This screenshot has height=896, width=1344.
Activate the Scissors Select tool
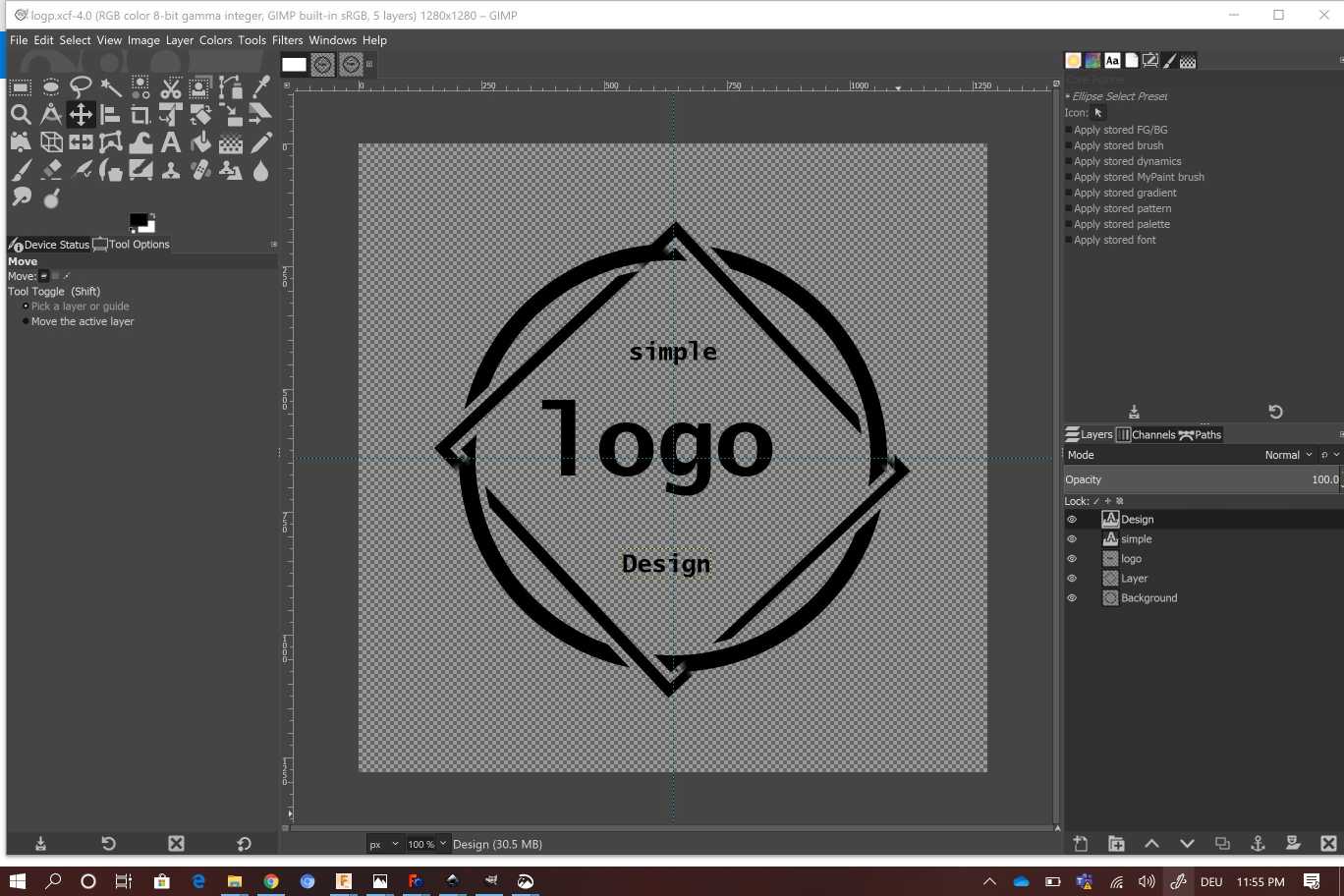pos(171,87)
